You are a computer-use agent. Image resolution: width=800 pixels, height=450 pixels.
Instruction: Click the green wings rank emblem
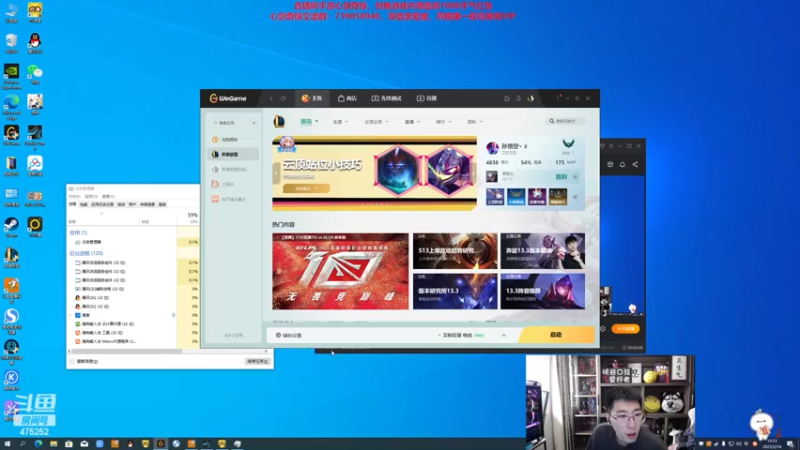[568, 144]
